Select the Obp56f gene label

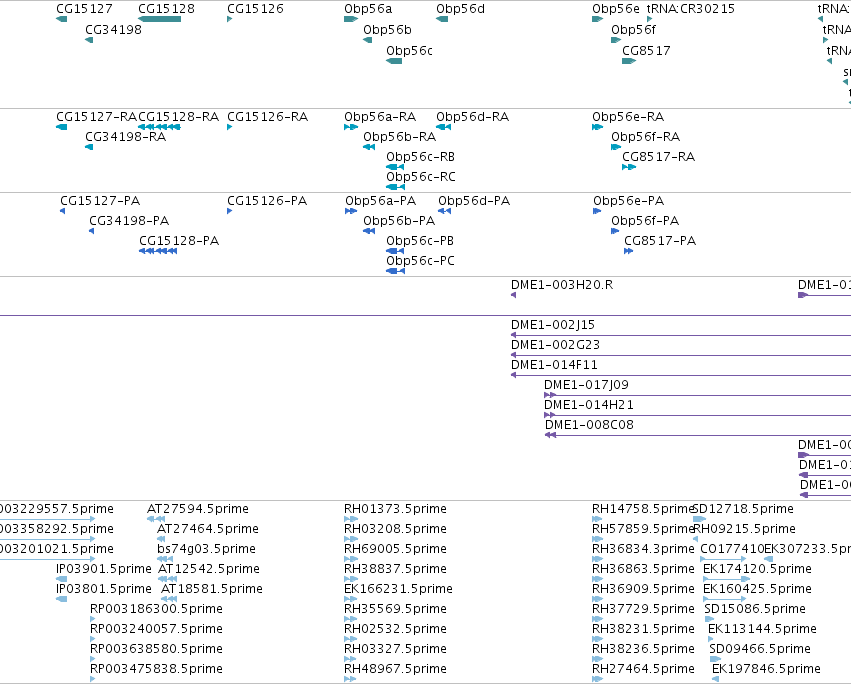[x=633, y=30]
